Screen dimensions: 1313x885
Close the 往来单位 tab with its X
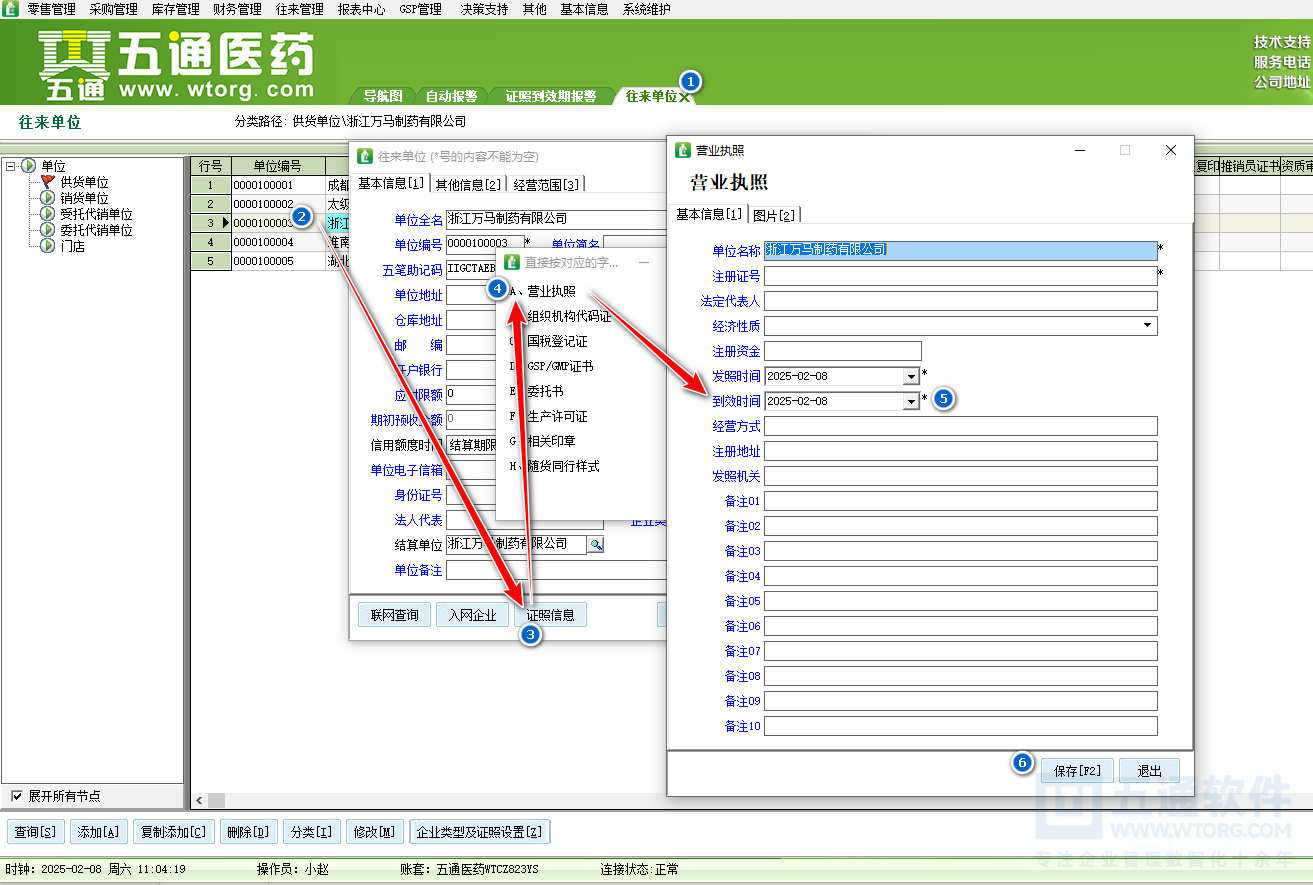click(684, 97)
